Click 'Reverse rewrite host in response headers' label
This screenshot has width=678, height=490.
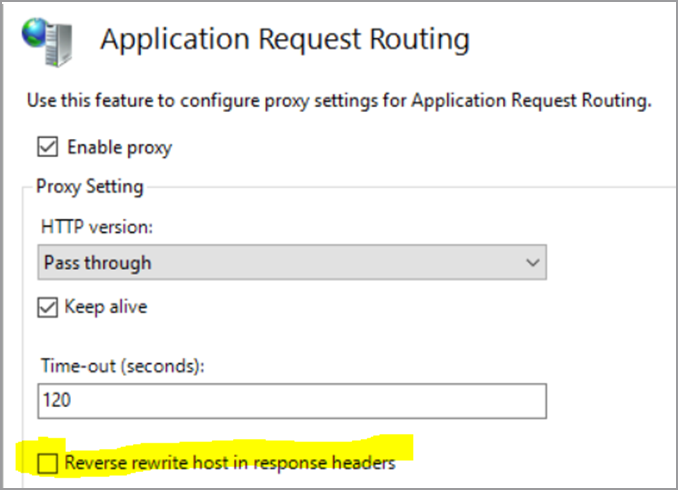230,463
